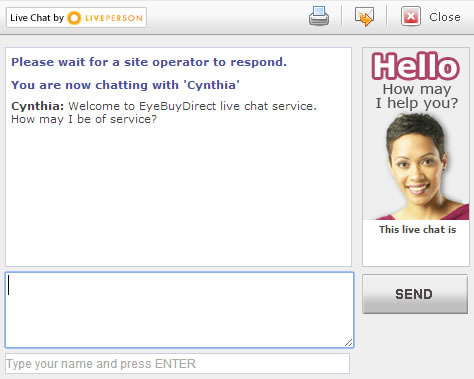Send the message with the SEND button
The image size is (474, 379).
point(415,294)
